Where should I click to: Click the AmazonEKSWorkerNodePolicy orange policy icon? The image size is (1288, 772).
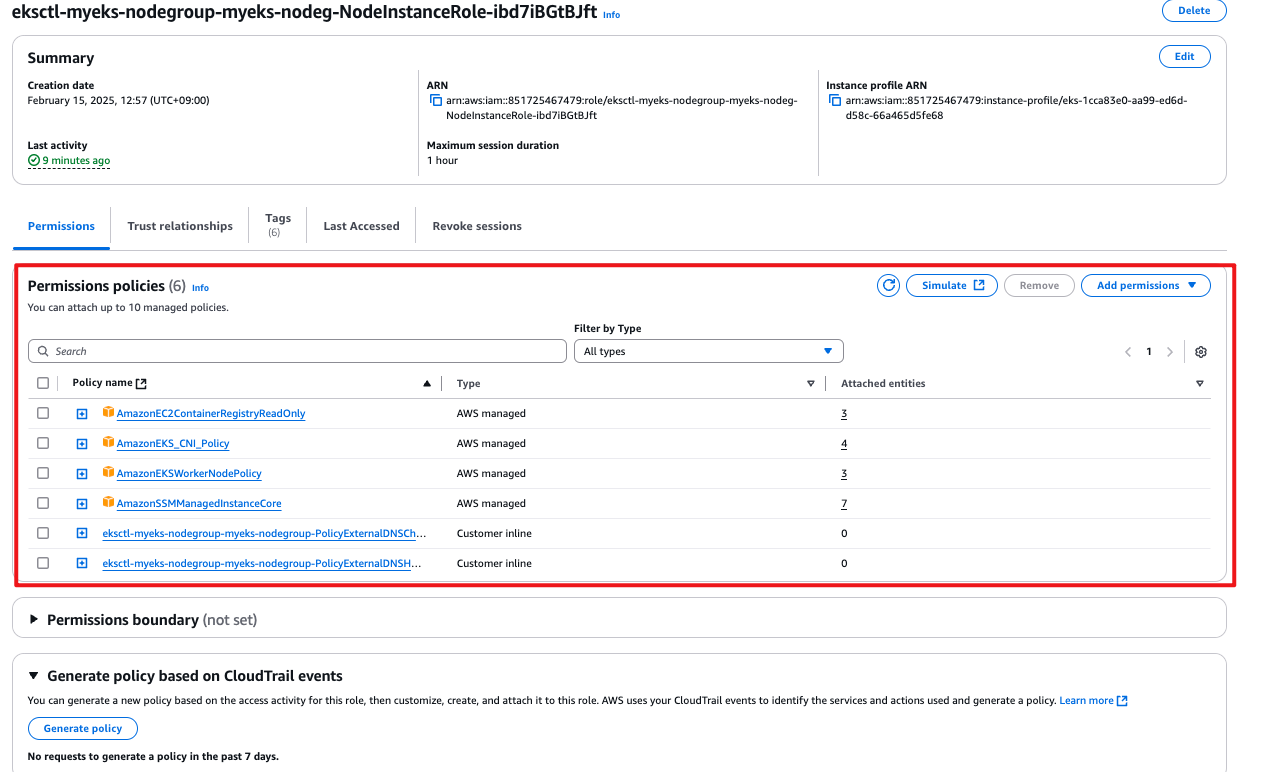pyautogui.click(x=108, y=472)
